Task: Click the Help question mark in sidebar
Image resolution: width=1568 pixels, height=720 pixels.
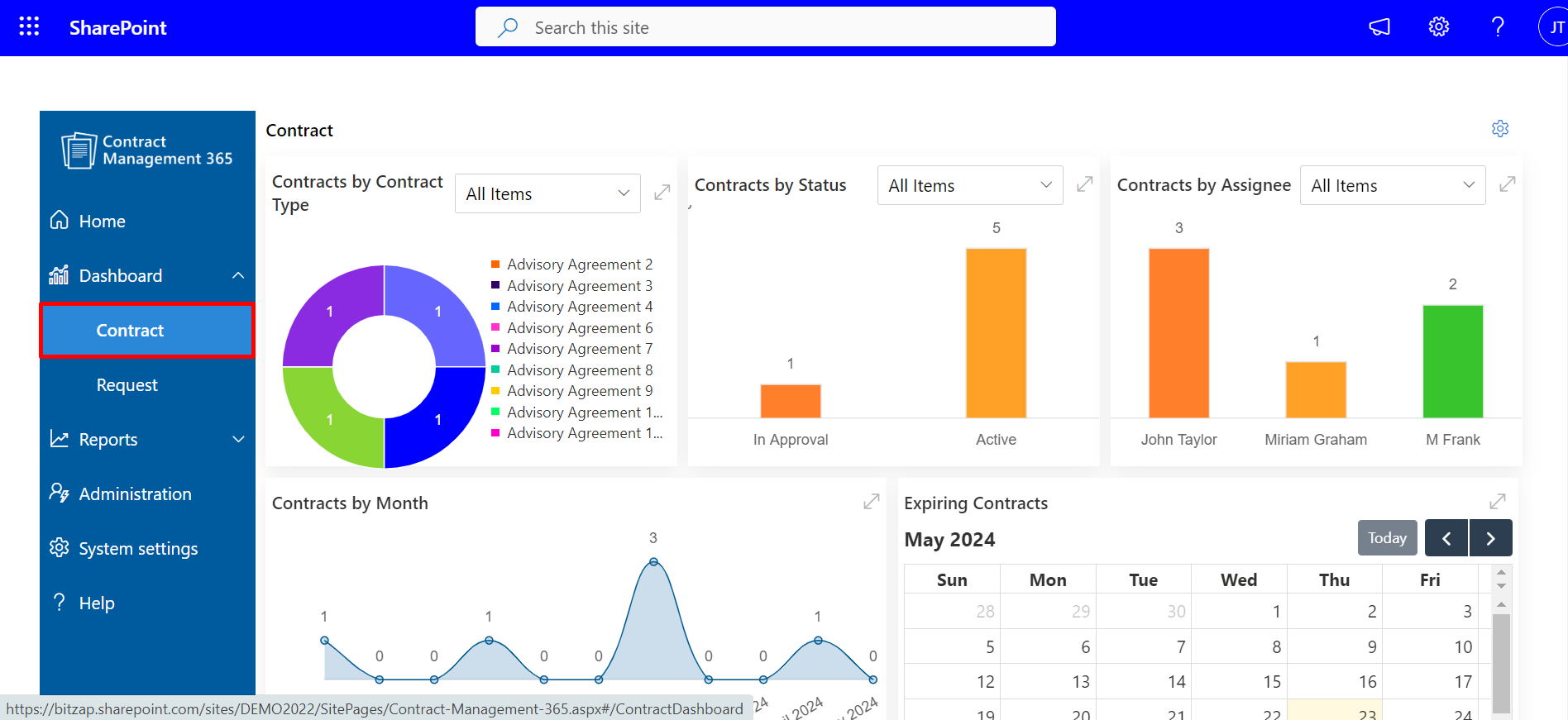Action: 59,602
